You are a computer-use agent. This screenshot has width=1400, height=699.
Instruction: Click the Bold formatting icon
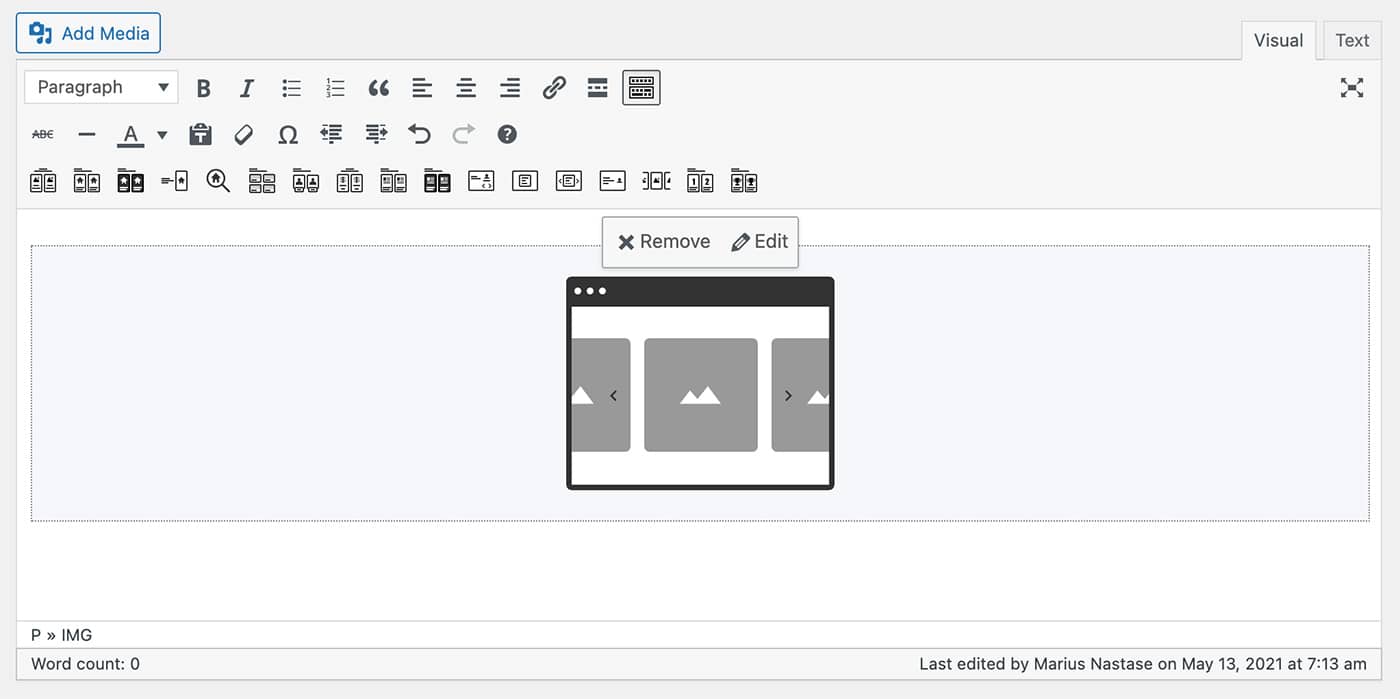pyautogui.click(x=203, y=88)
